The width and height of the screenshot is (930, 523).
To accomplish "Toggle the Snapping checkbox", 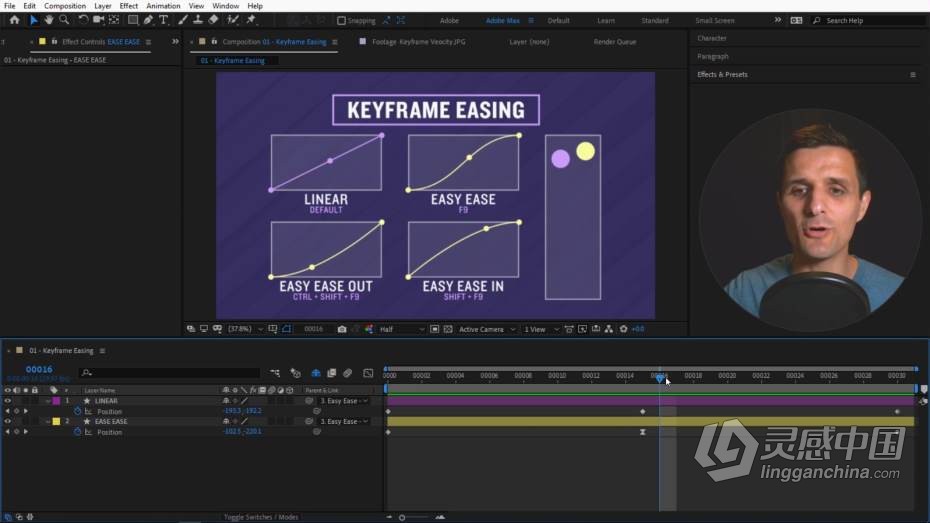I will pos(341,20).
